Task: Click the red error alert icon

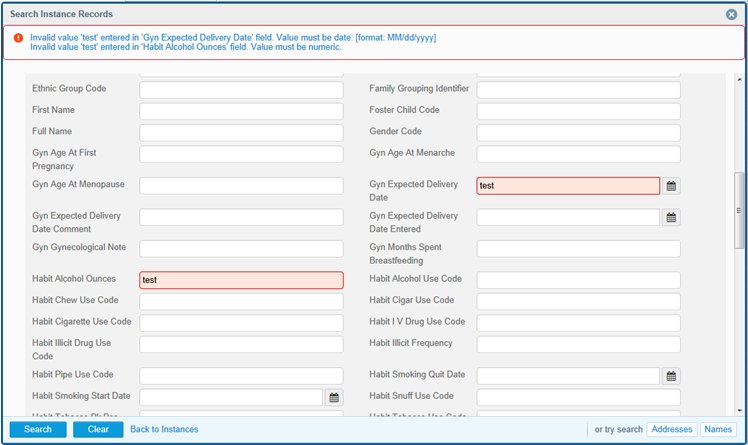Action: [x=17, y=38]
